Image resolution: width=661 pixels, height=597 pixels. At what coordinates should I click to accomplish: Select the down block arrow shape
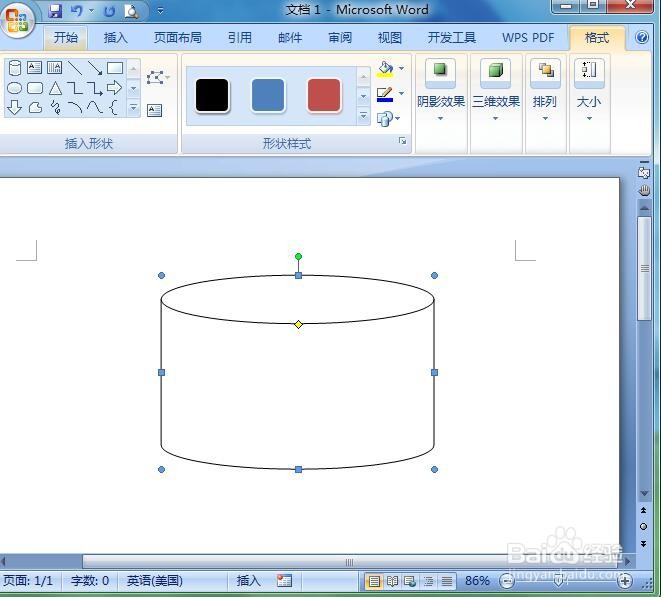tap(15, 108)
